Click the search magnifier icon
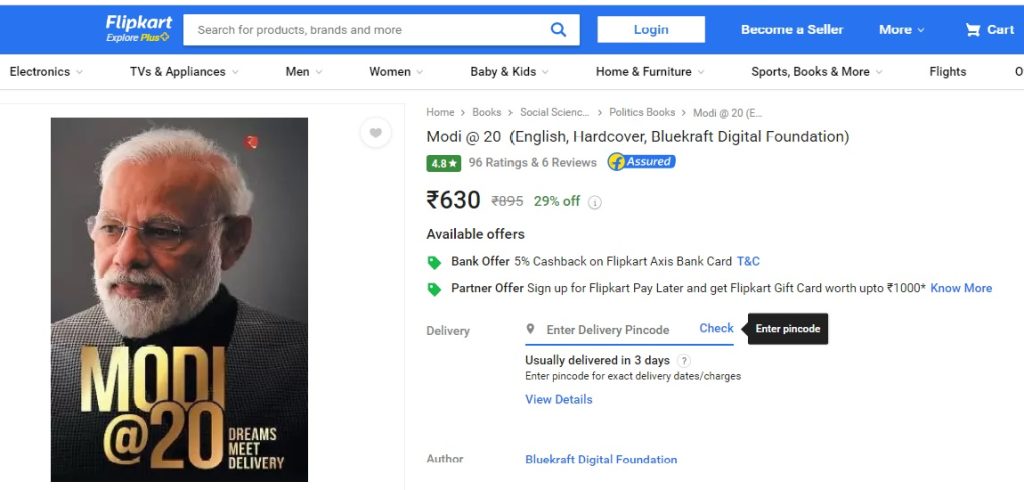 pos(558,30)
